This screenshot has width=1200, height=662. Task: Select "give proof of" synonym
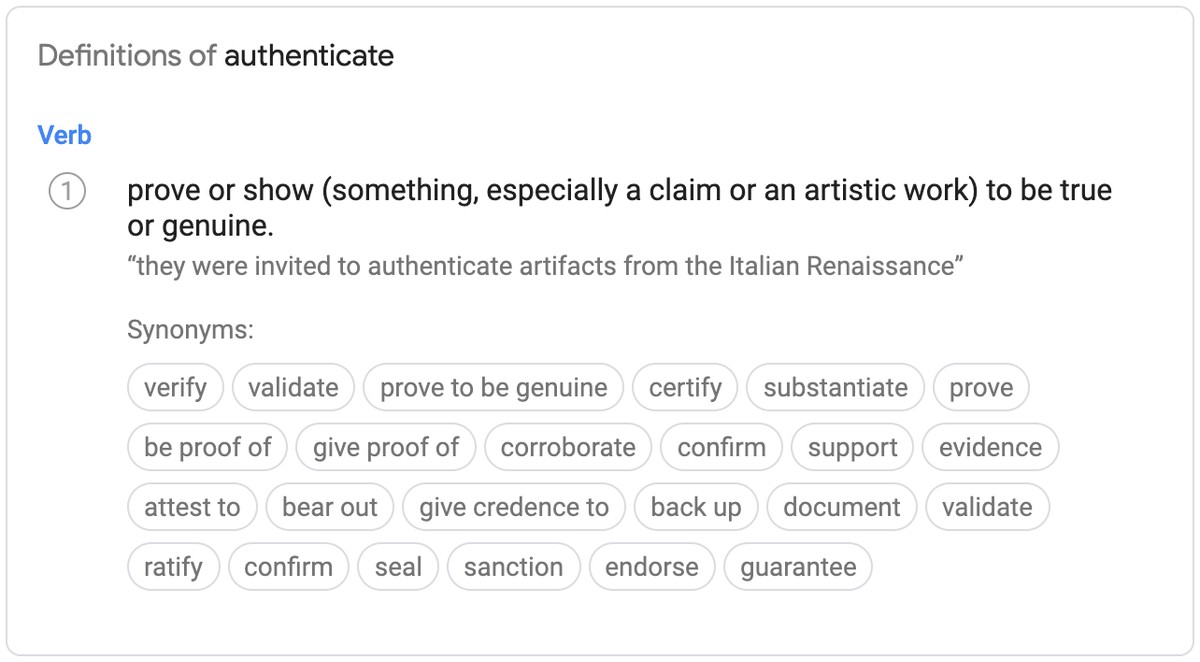click(x=385, y=447)
